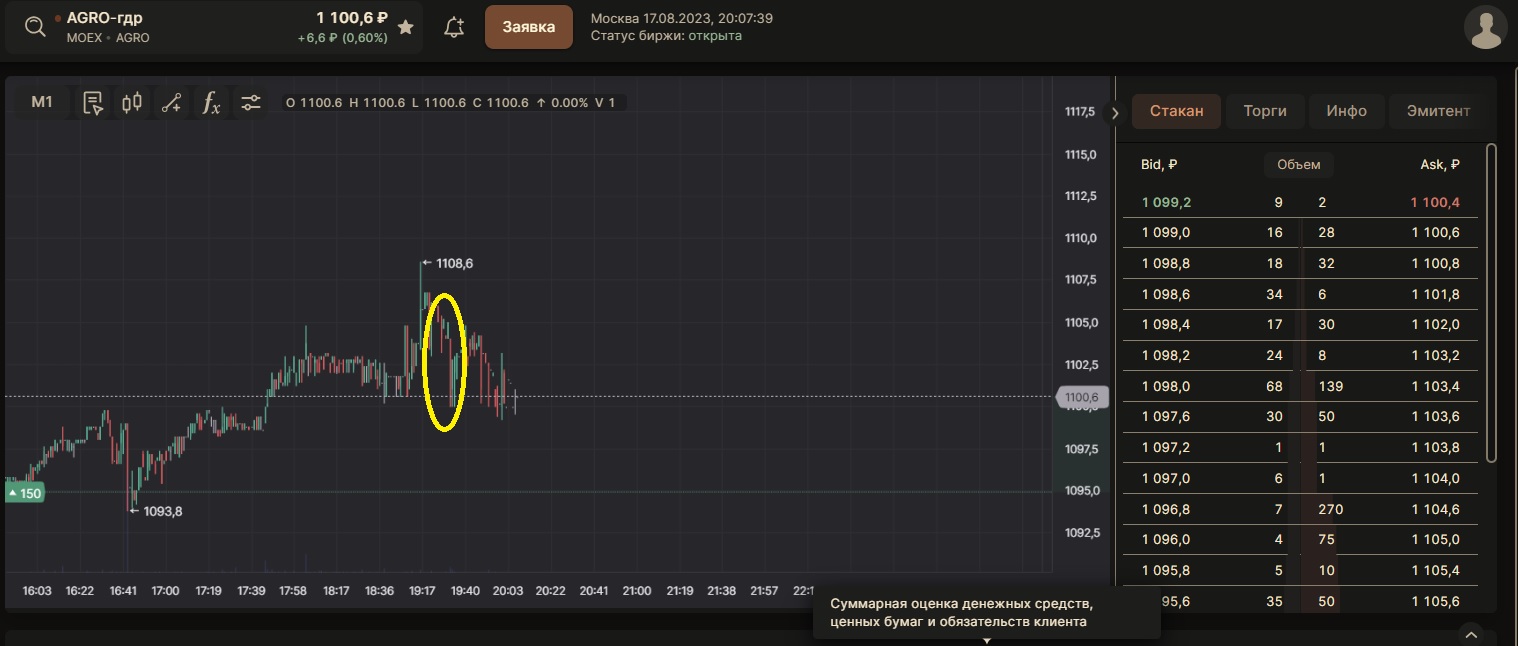This screenshot has width=1518, height=646.
Task: Select bid price 1 098,4
Action: [x=1166, y=325]
